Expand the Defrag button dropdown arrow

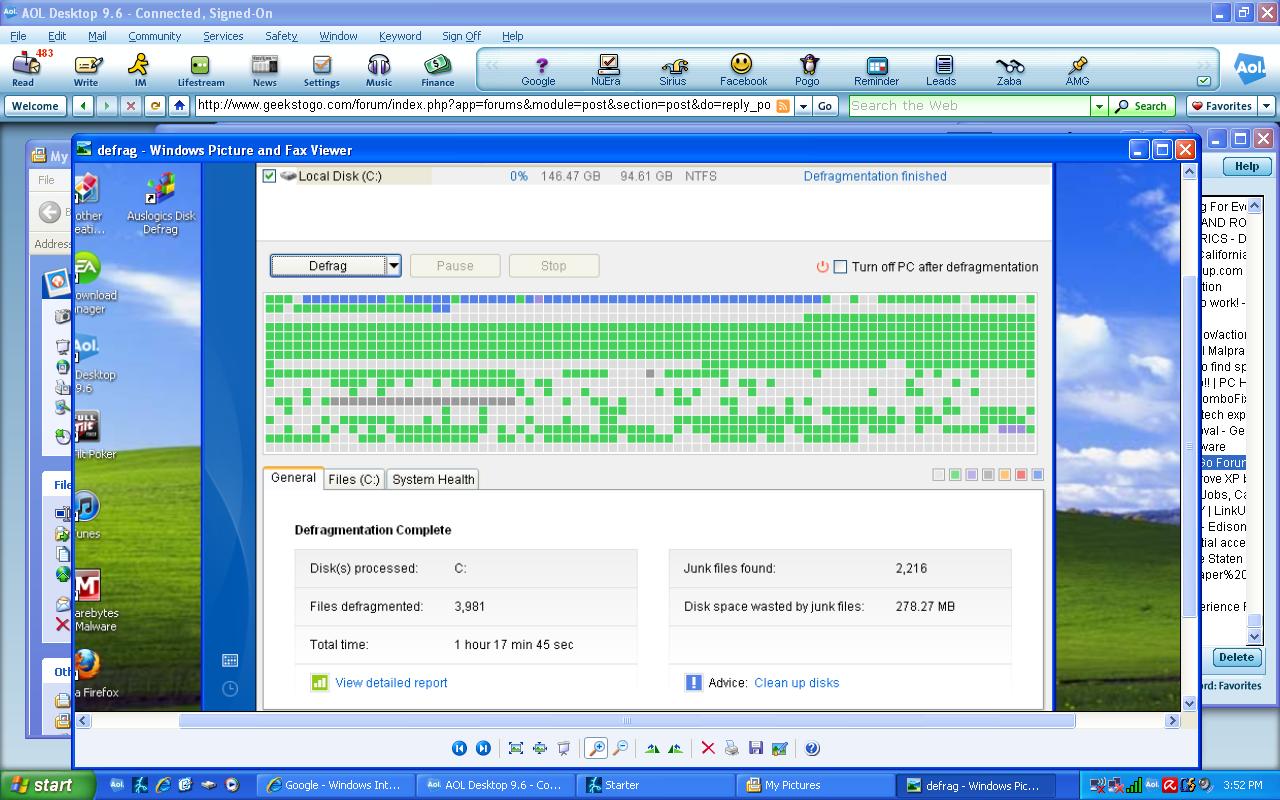click(x=393, y=266)
